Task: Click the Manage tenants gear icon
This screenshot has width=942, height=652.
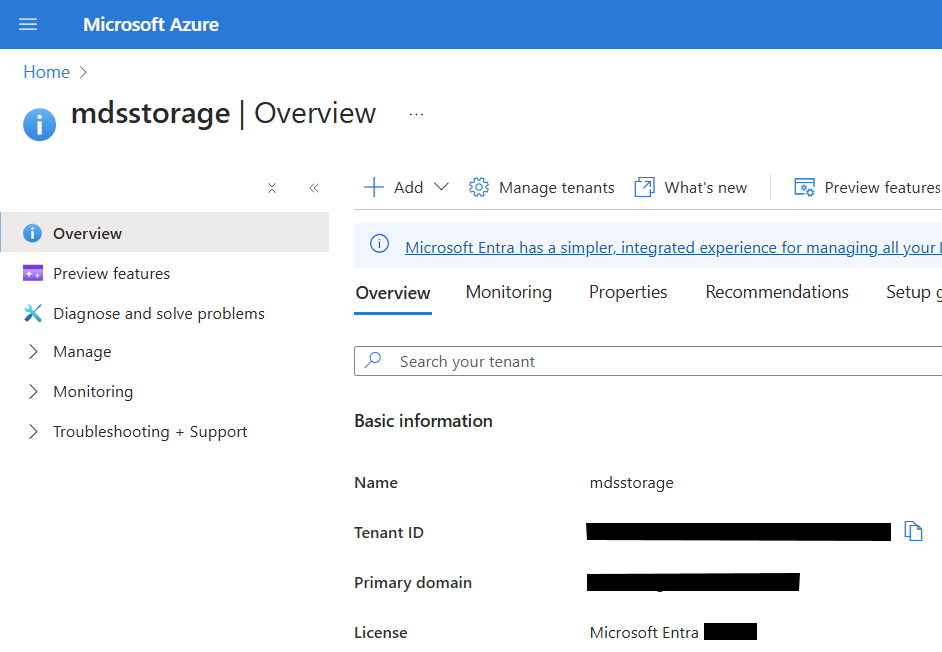Action: (479, 187)
